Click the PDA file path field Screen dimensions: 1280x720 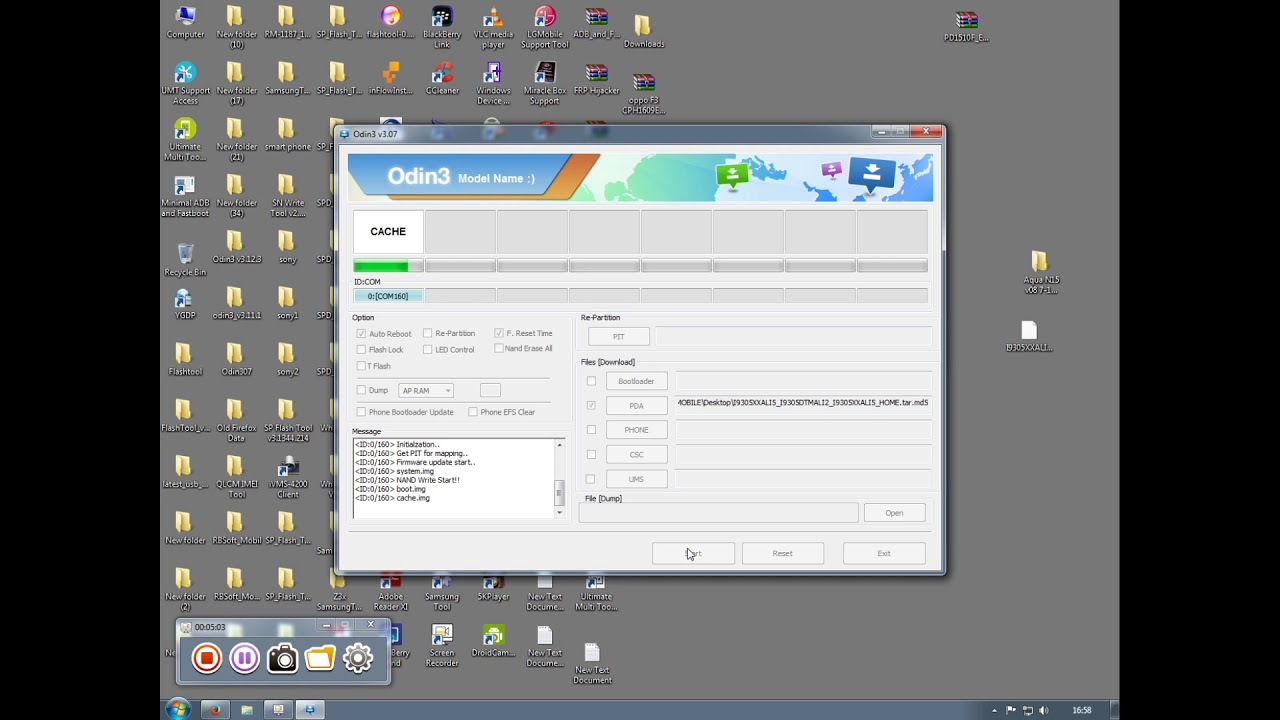pyautogui.click(x=803, y=403)
